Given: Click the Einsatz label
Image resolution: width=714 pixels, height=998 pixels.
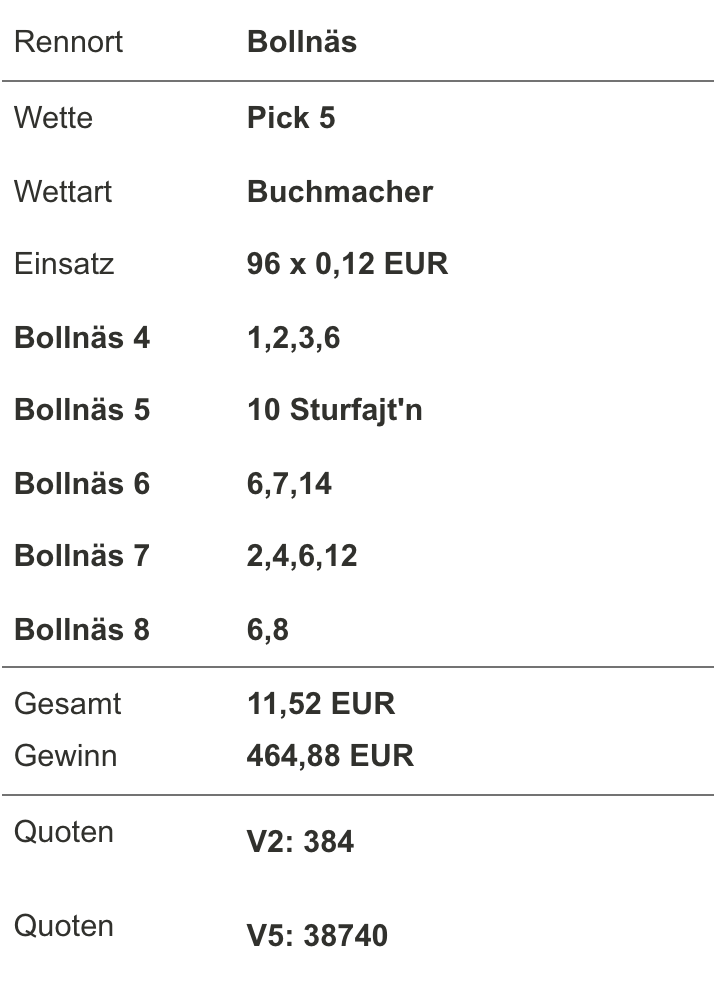Looking at the screenshot, I should click(64, 264).
